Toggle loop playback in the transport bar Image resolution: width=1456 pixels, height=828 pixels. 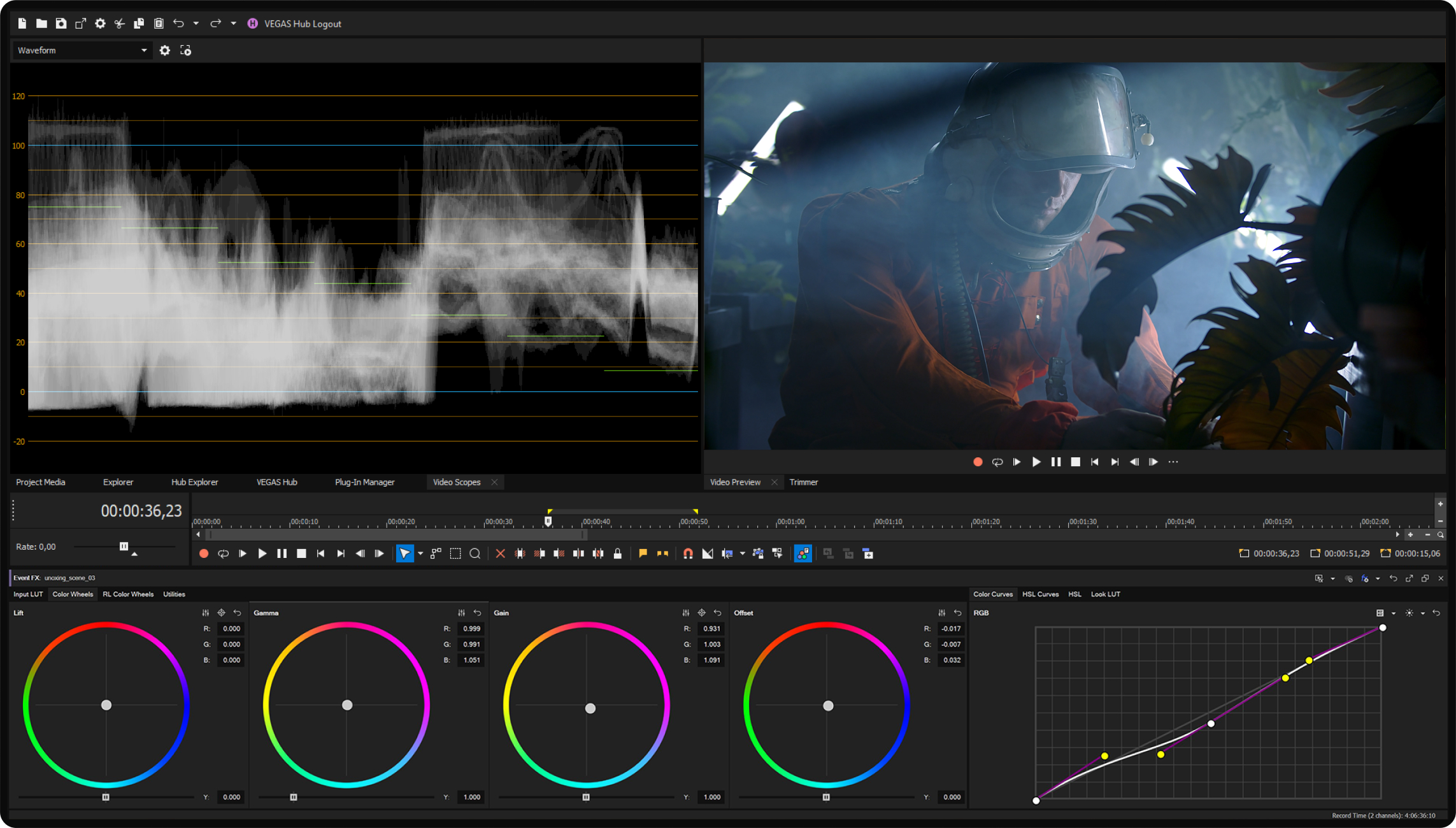pyautogui.click(x=223, y=553)
